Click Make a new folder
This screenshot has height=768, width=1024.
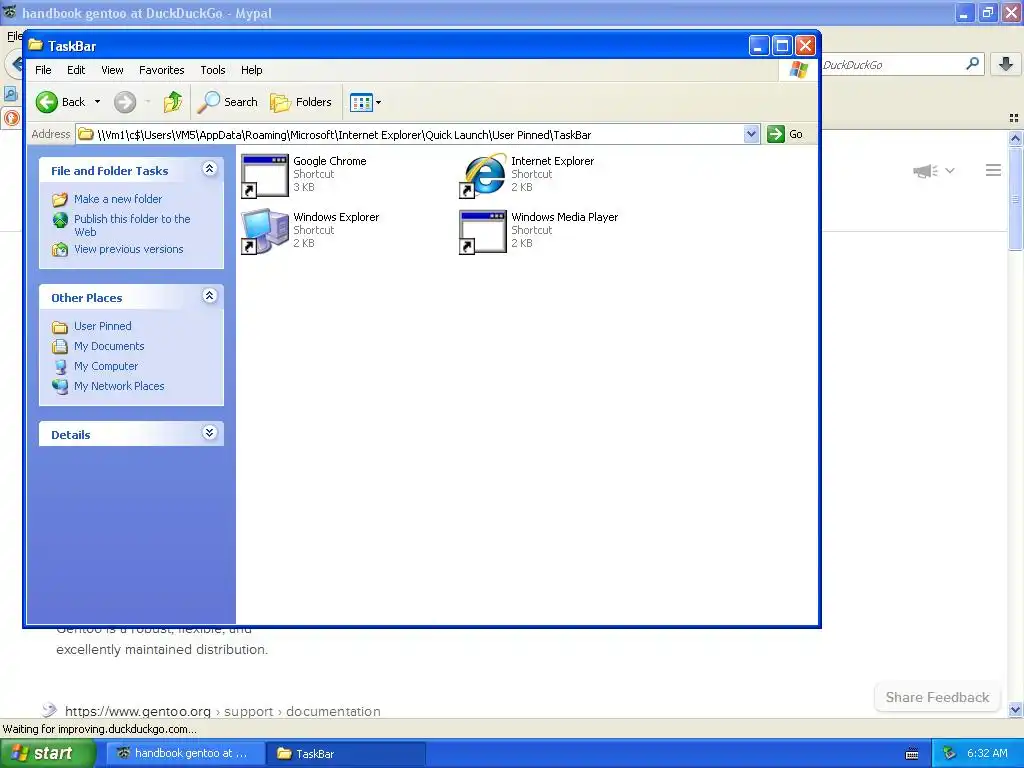[x=118, y=199]
